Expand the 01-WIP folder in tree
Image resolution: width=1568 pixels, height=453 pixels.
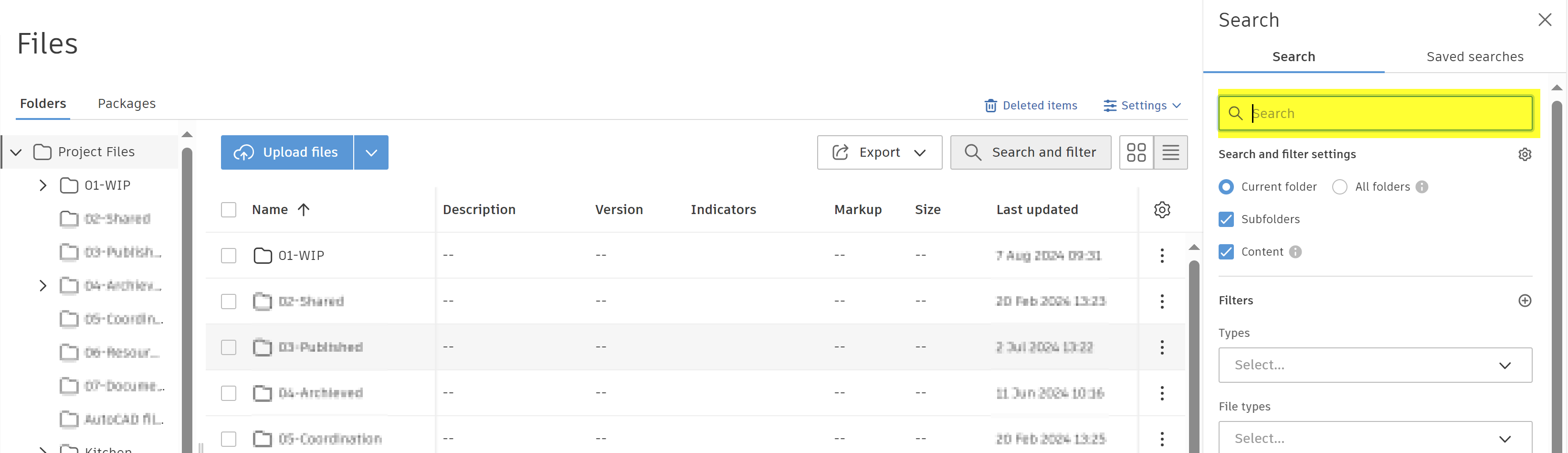pyautogui.click(x=42, y=185)
